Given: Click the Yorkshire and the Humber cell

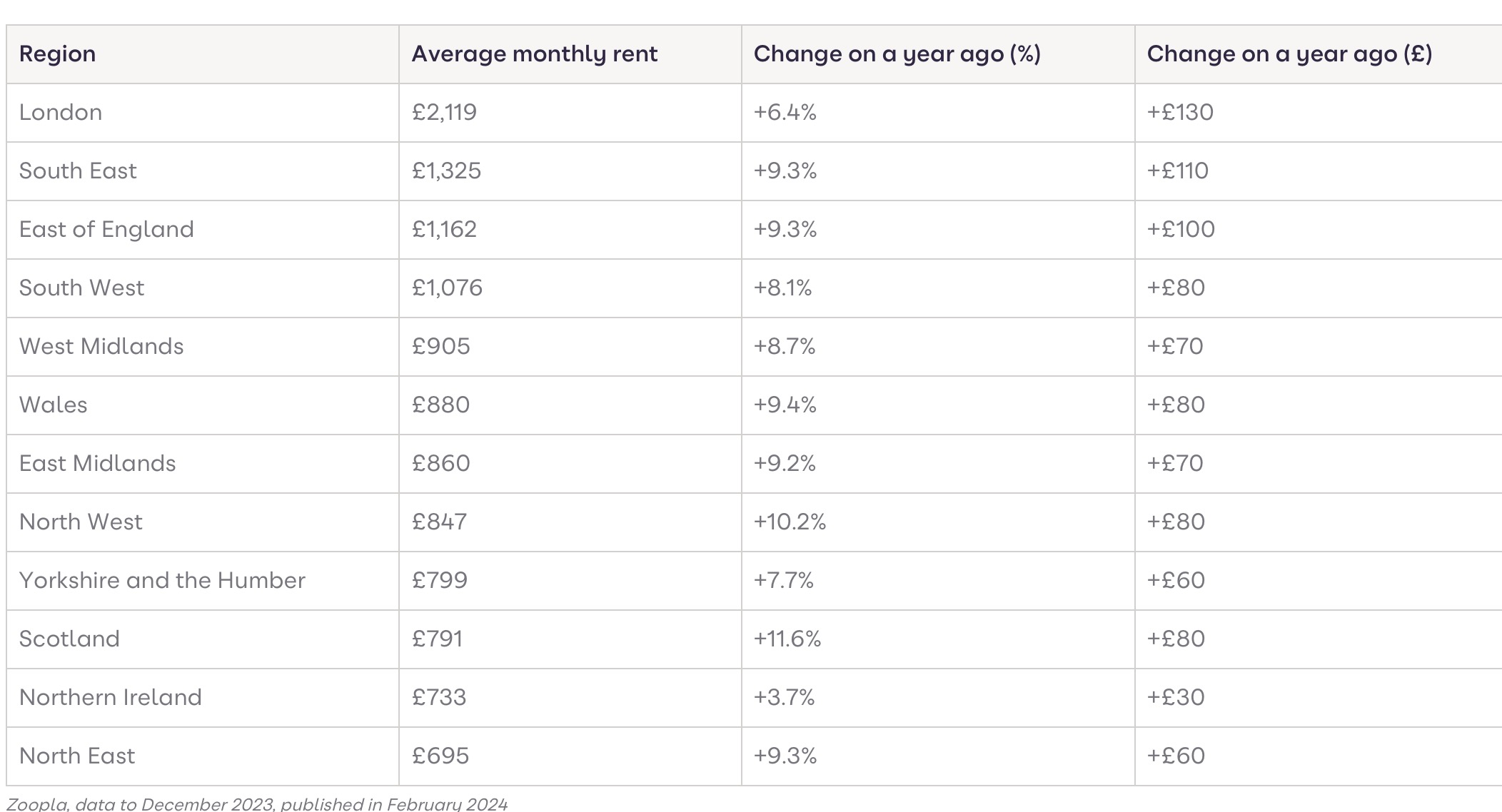Looking at the screenshot, I should (162, 581).
